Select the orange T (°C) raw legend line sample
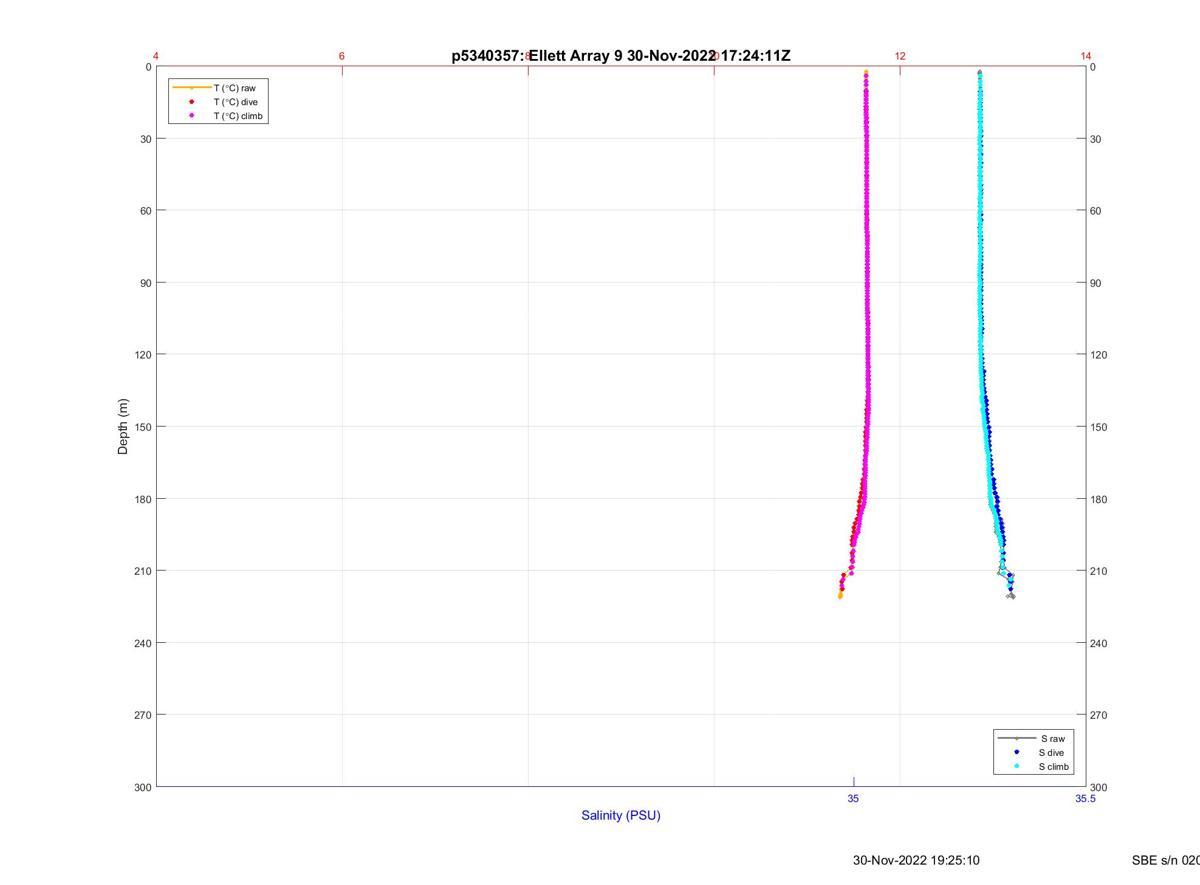 [191, 88]
